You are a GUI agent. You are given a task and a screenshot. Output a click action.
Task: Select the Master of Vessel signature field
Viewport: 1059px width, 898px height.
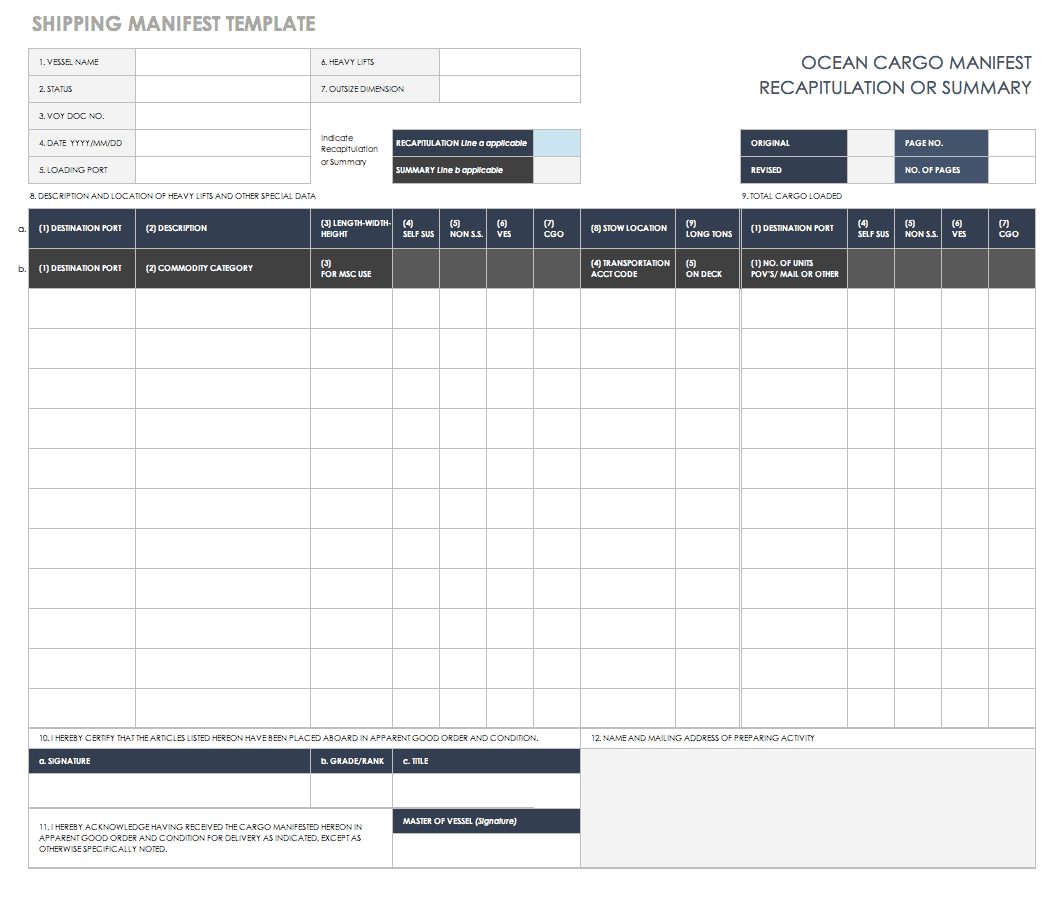point(486,848)
